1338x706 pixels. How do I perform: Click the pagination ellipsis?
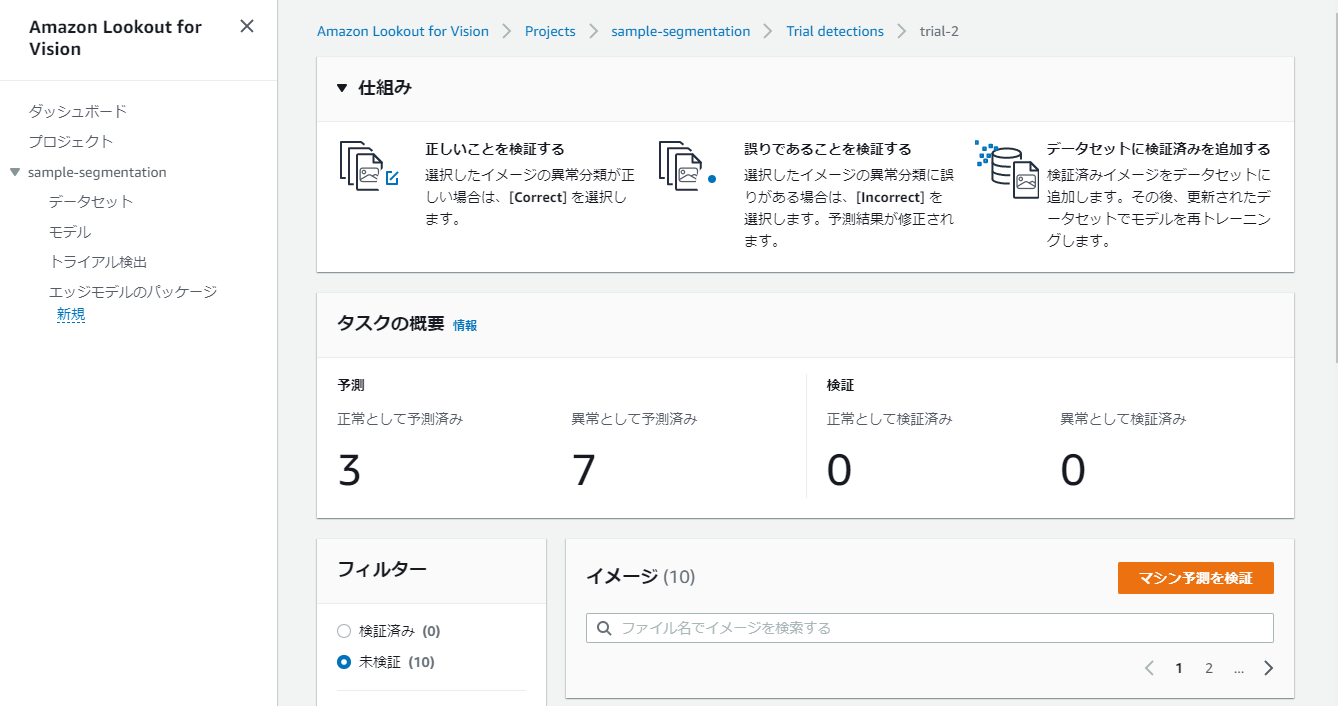(1239, 668)
